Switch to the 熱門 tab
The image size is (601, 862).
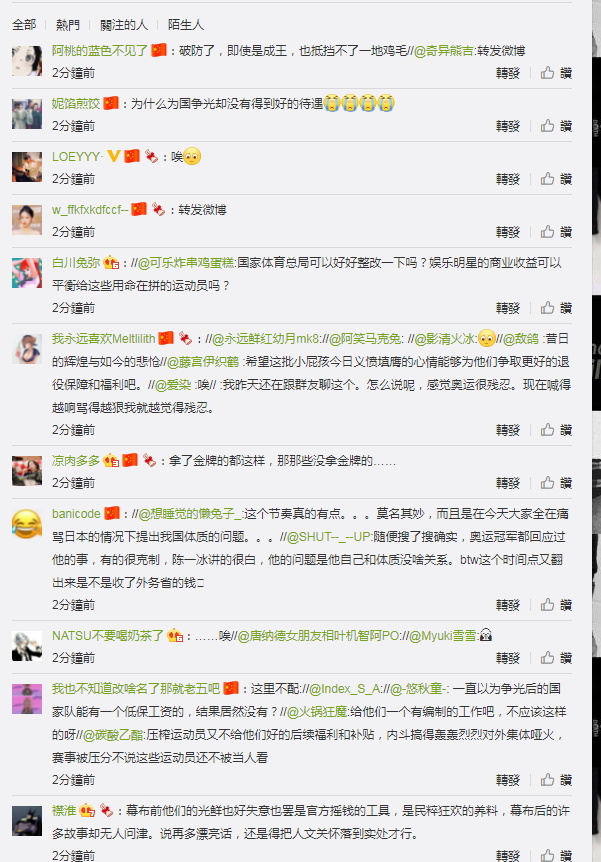tap(68, 25)
